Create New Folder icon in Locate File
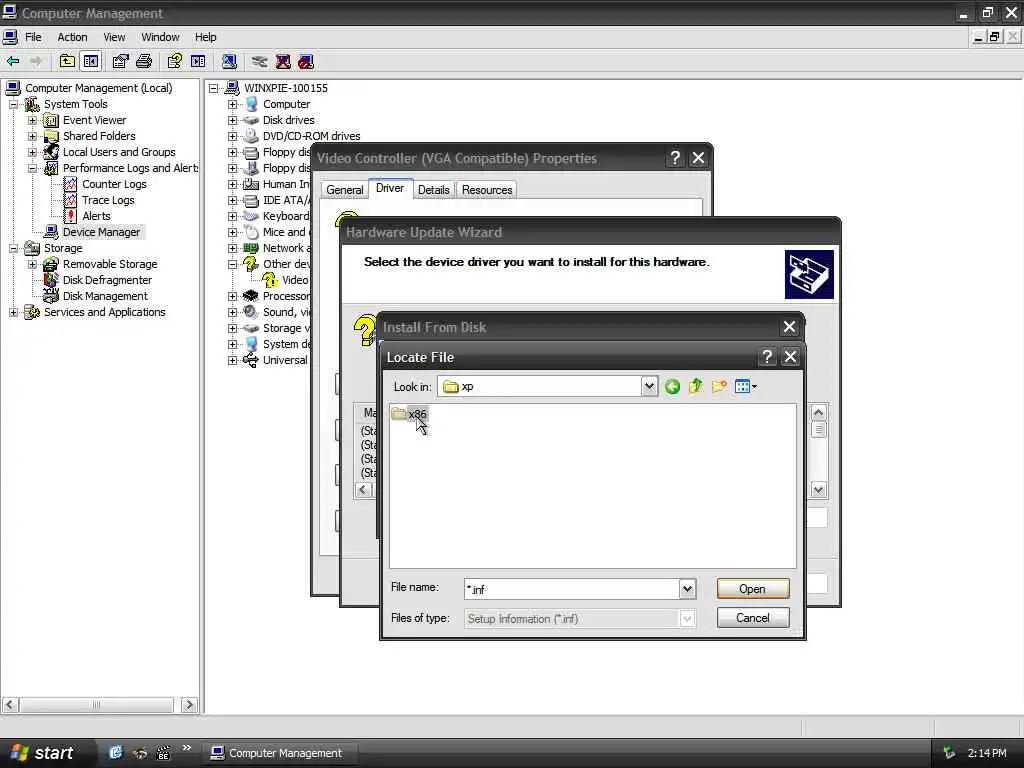 pos(719,387)
